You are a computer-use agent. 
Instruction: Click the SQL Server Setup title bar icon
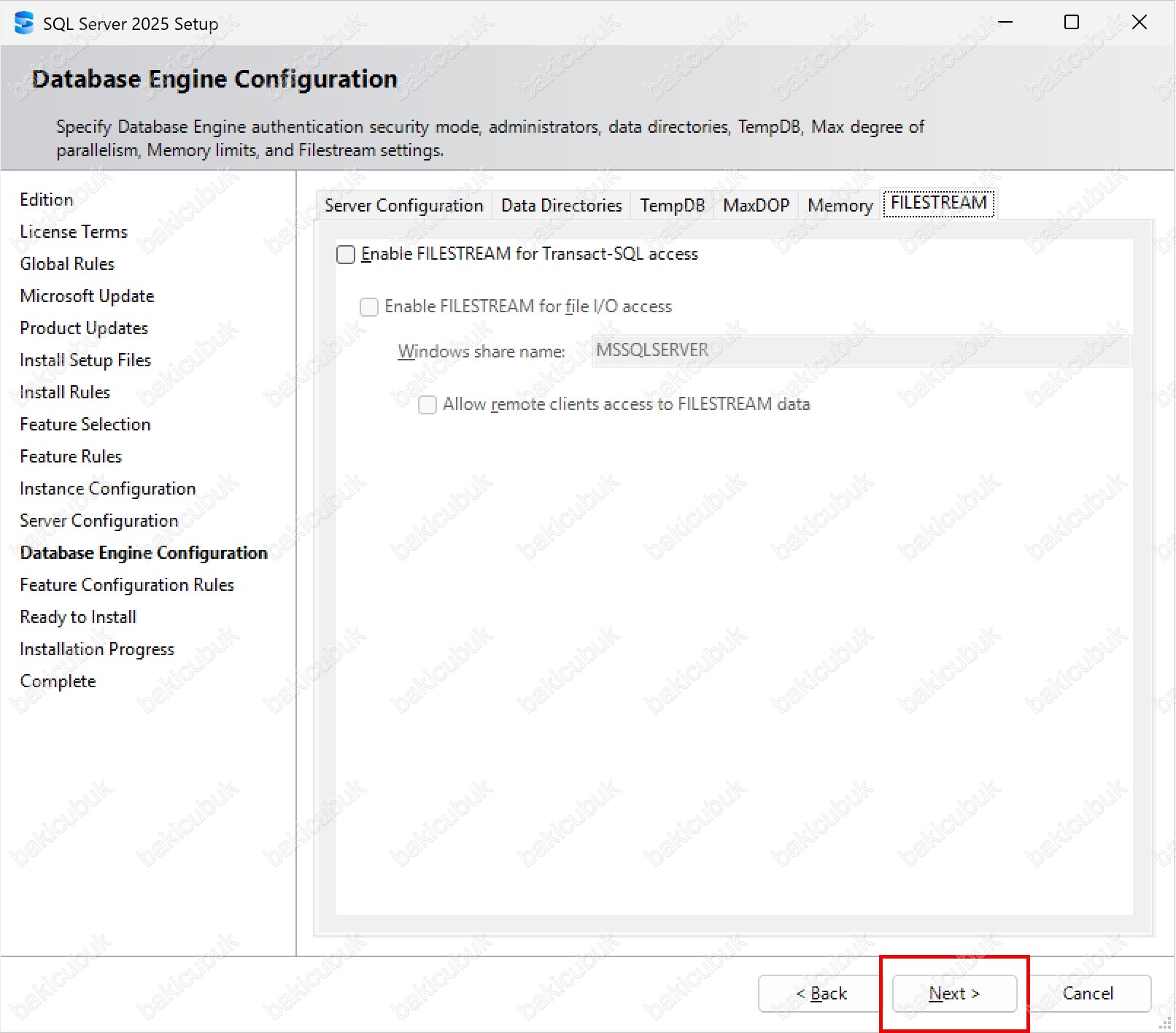[24, 23]
